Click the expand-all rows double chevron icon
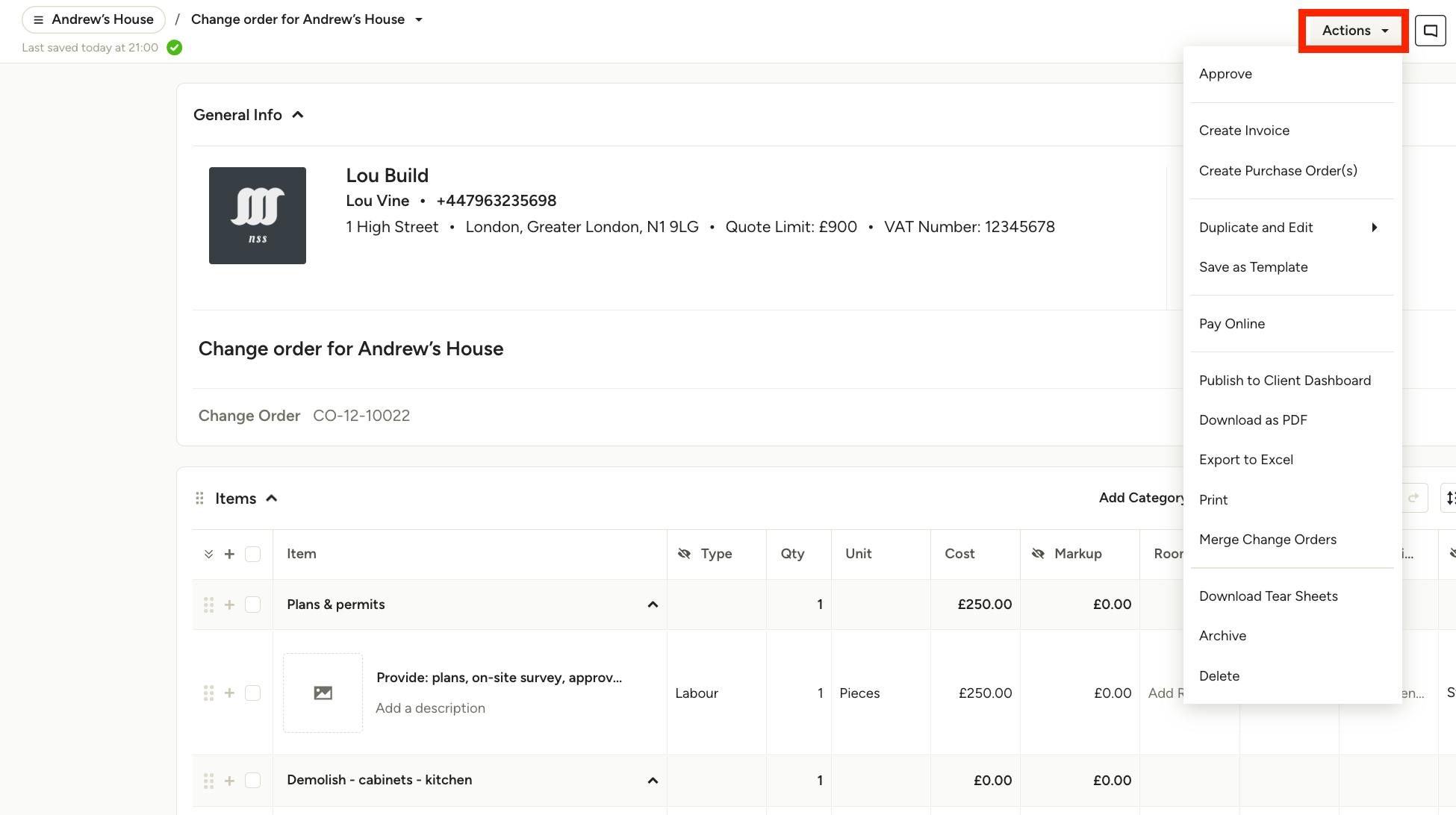 coord(208,555)
